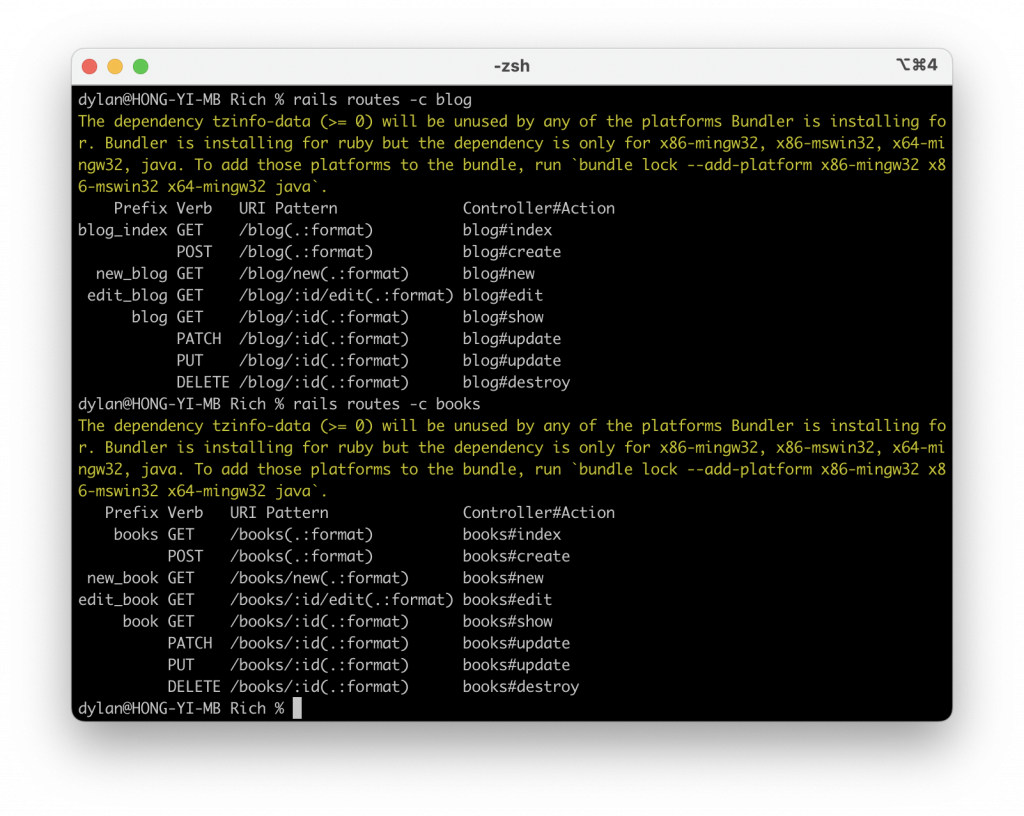1024x816 pixels.
Task: Click the 'rails routes -c books' command text
Action: tap(387, 404)
